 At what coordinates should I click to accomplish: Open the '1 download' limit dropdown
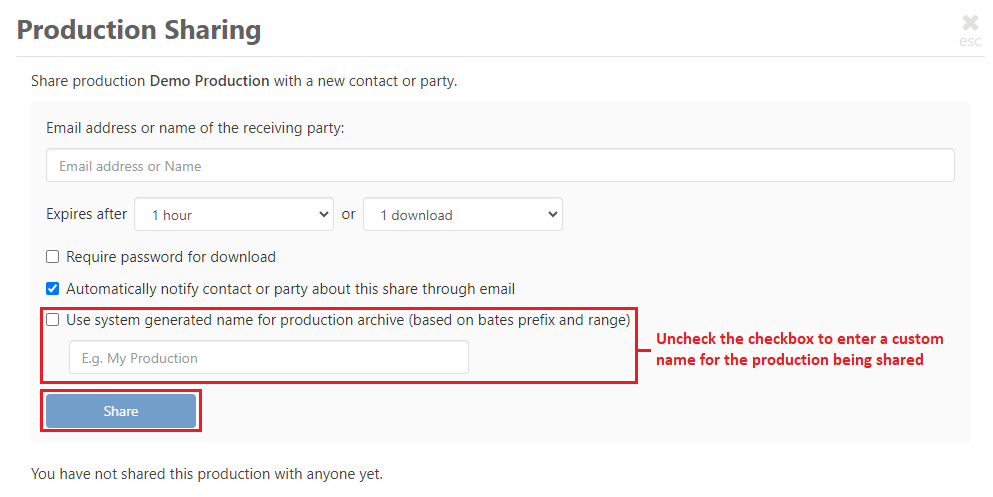[463, 215]
